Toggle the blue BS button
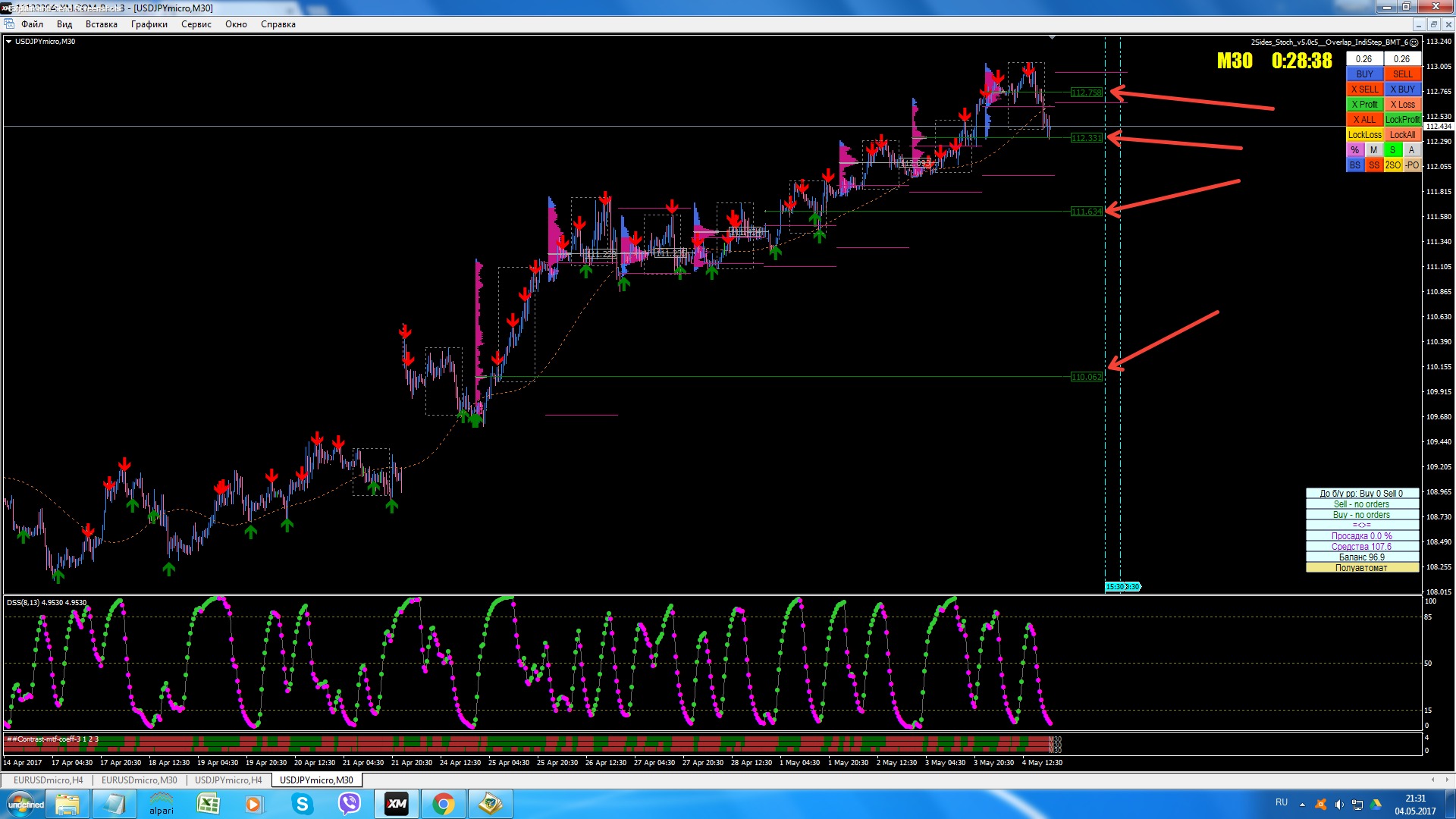This screenshot has height=819, width=1456. click(1355, 165)
